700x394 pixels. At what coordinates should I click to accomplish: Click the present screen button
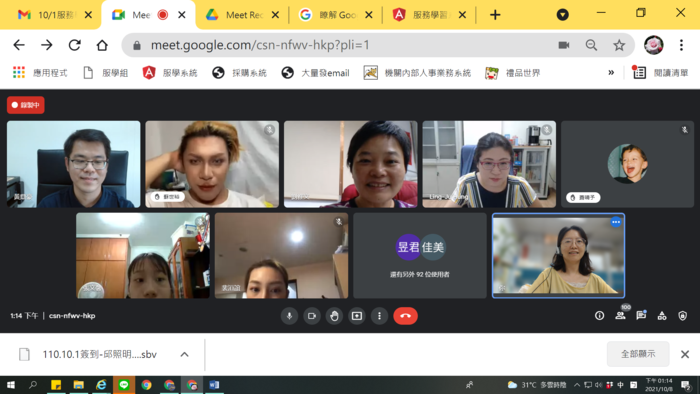pos(357,316)
